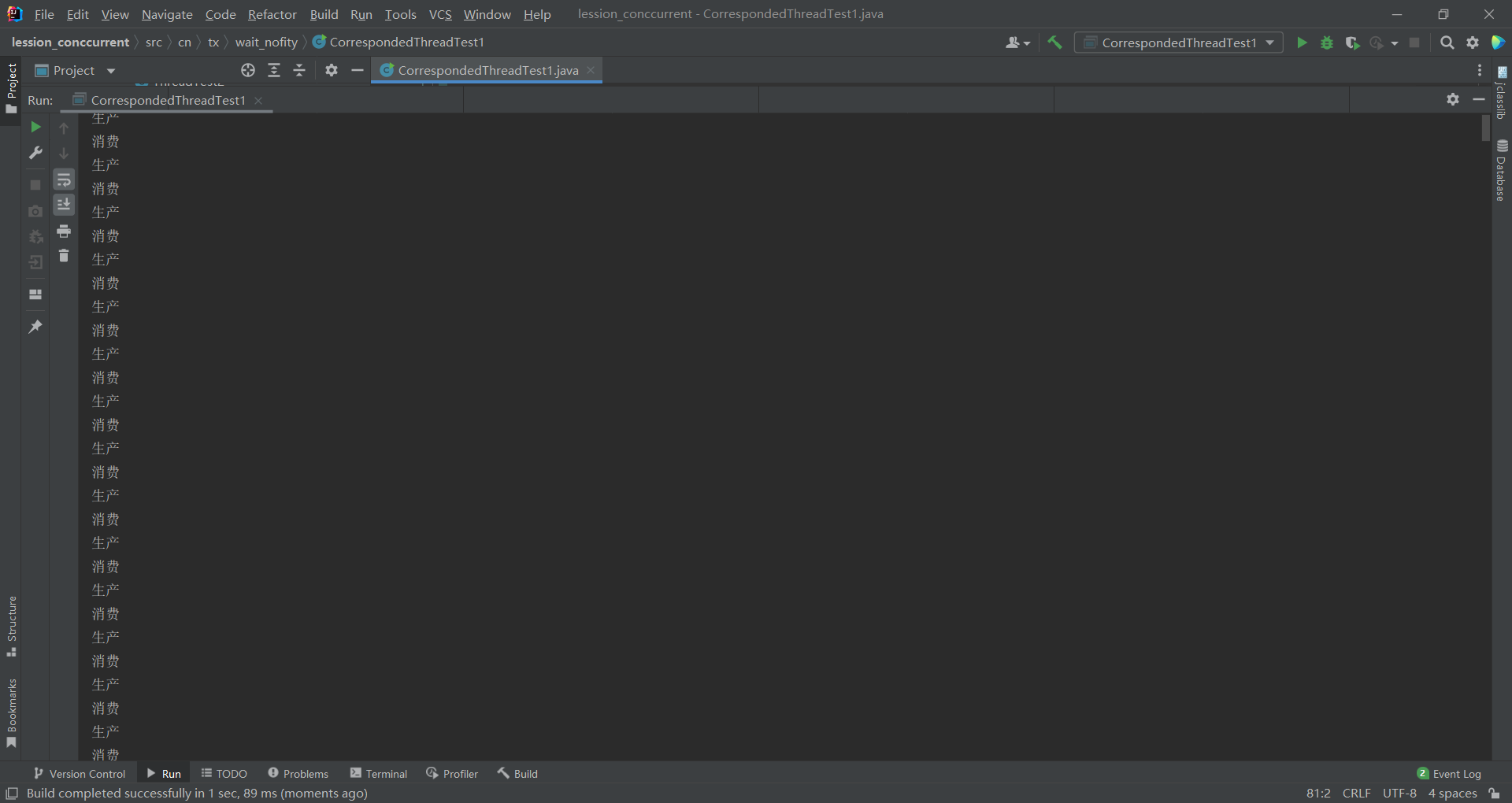Debug CorrespondedThreadTest1 with bug icon

pyautogui.click(x=1327, y=43)
